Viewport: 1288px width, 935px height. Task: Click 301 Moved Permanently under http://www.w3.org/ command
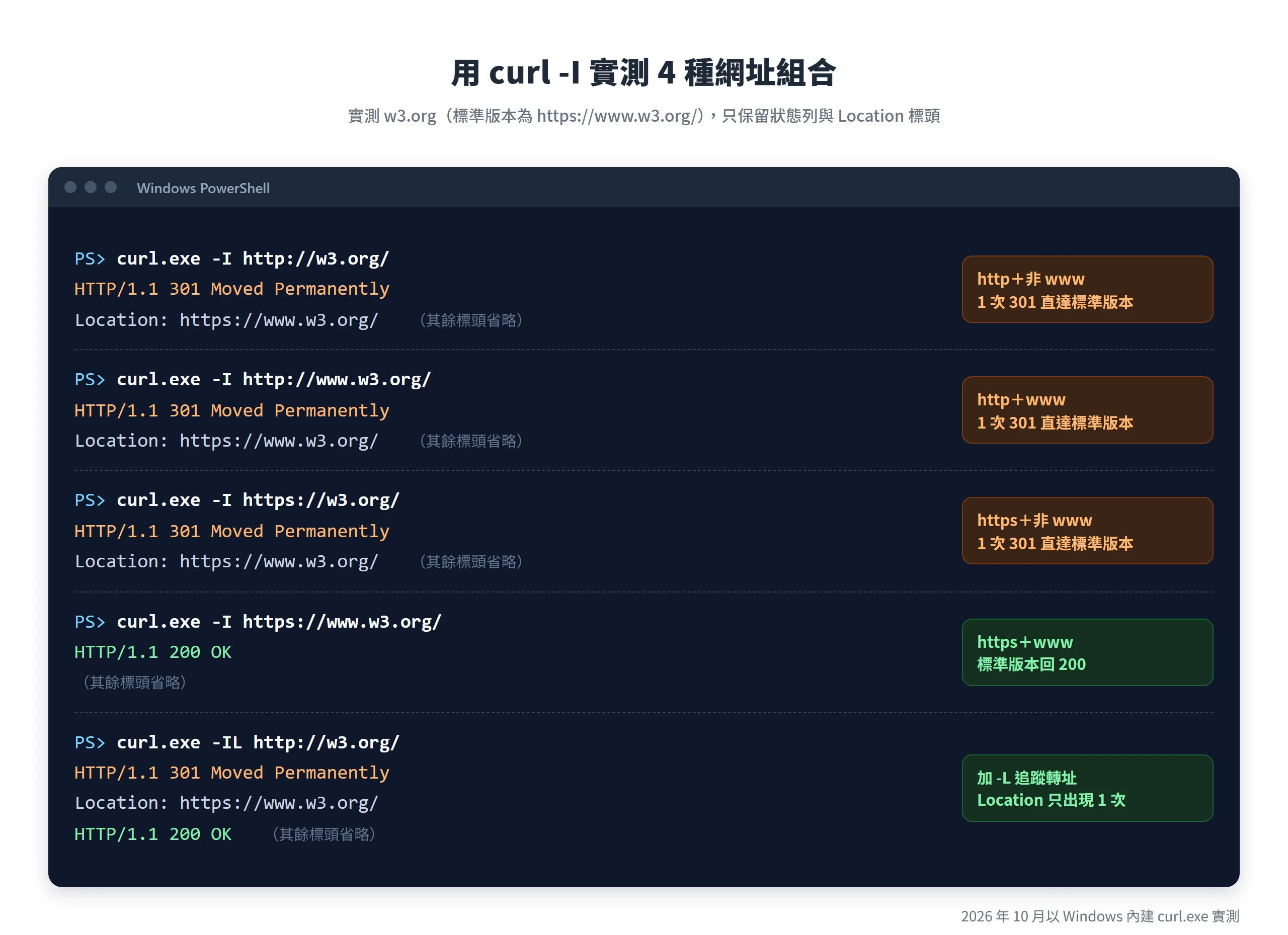232,410
